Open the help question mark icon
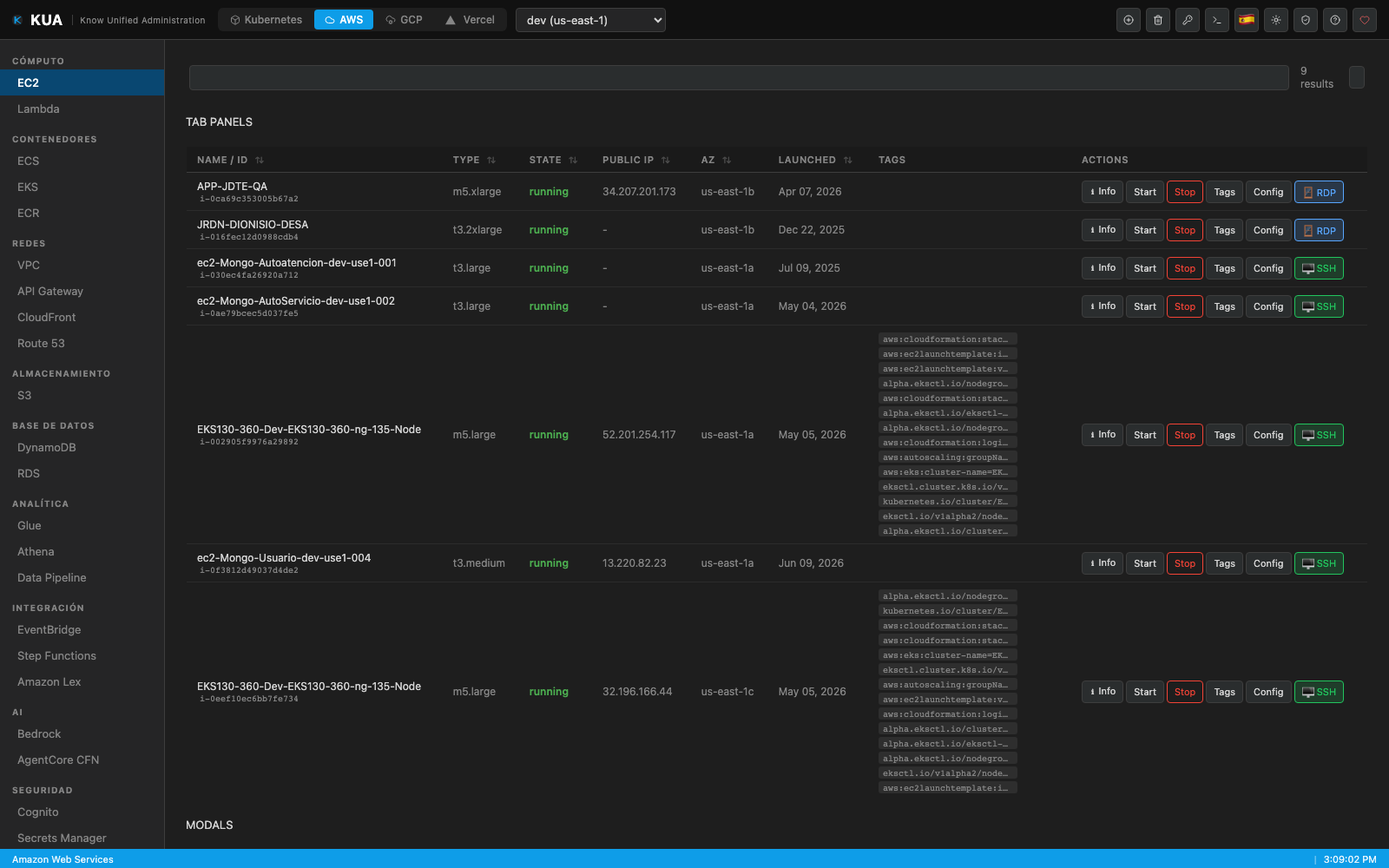Image resolution: width=1389 pixels, height=868 pixels. point(1335,20)
